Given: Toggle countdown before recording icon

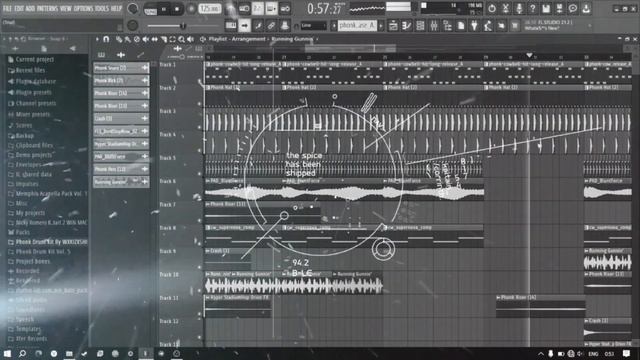Looking at the screenshot, I should pos(258,9).
